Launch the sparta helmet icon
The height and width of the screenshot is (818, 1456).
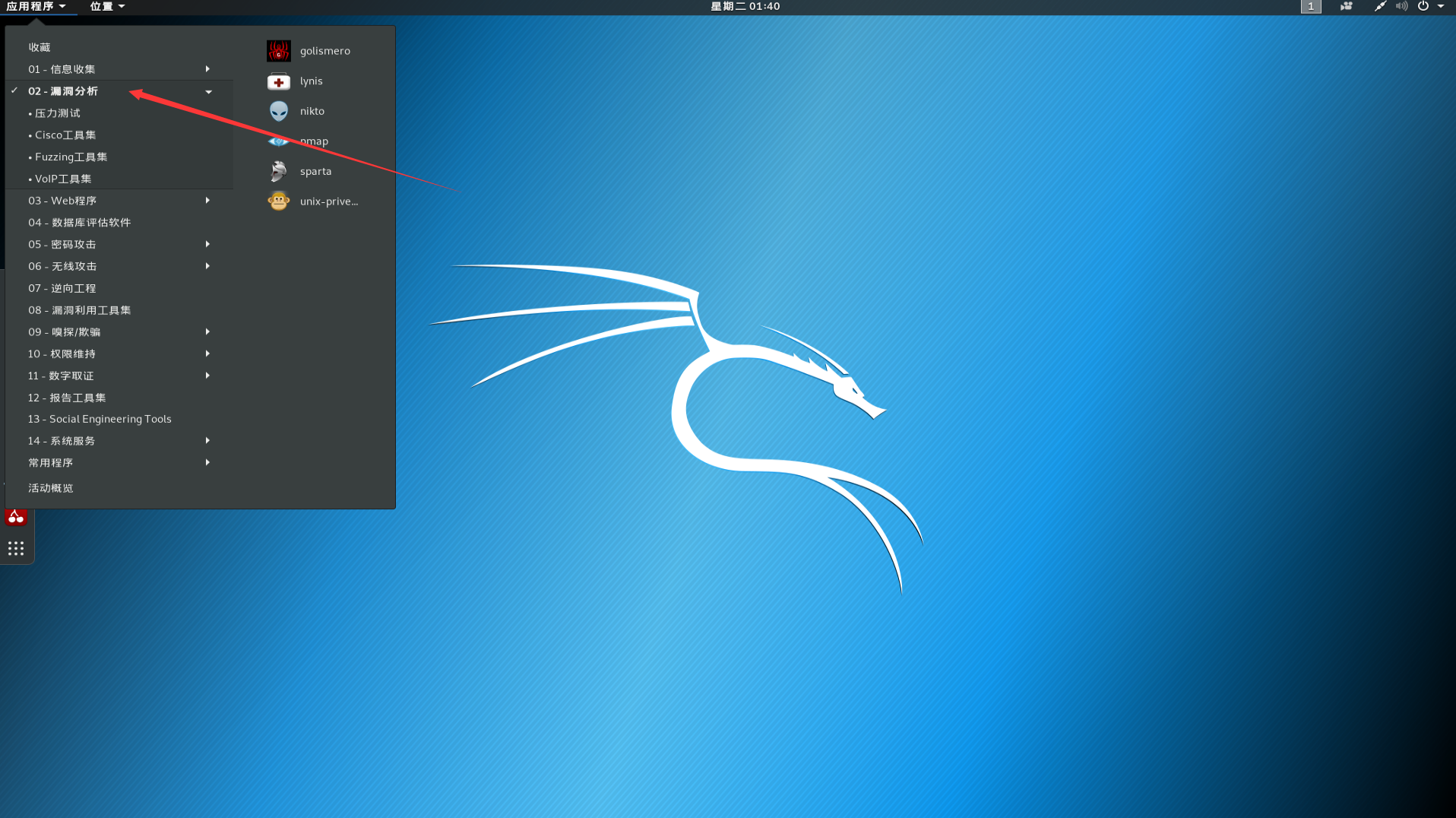pyautogui.click(x=279, y=171)
